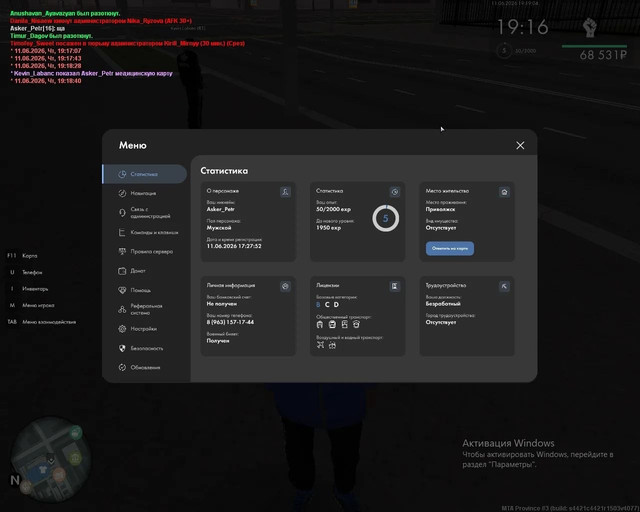The height and width of the screenshot is (512, 640).
Task: Click the second public transport license icon
Action: [332, 324]
